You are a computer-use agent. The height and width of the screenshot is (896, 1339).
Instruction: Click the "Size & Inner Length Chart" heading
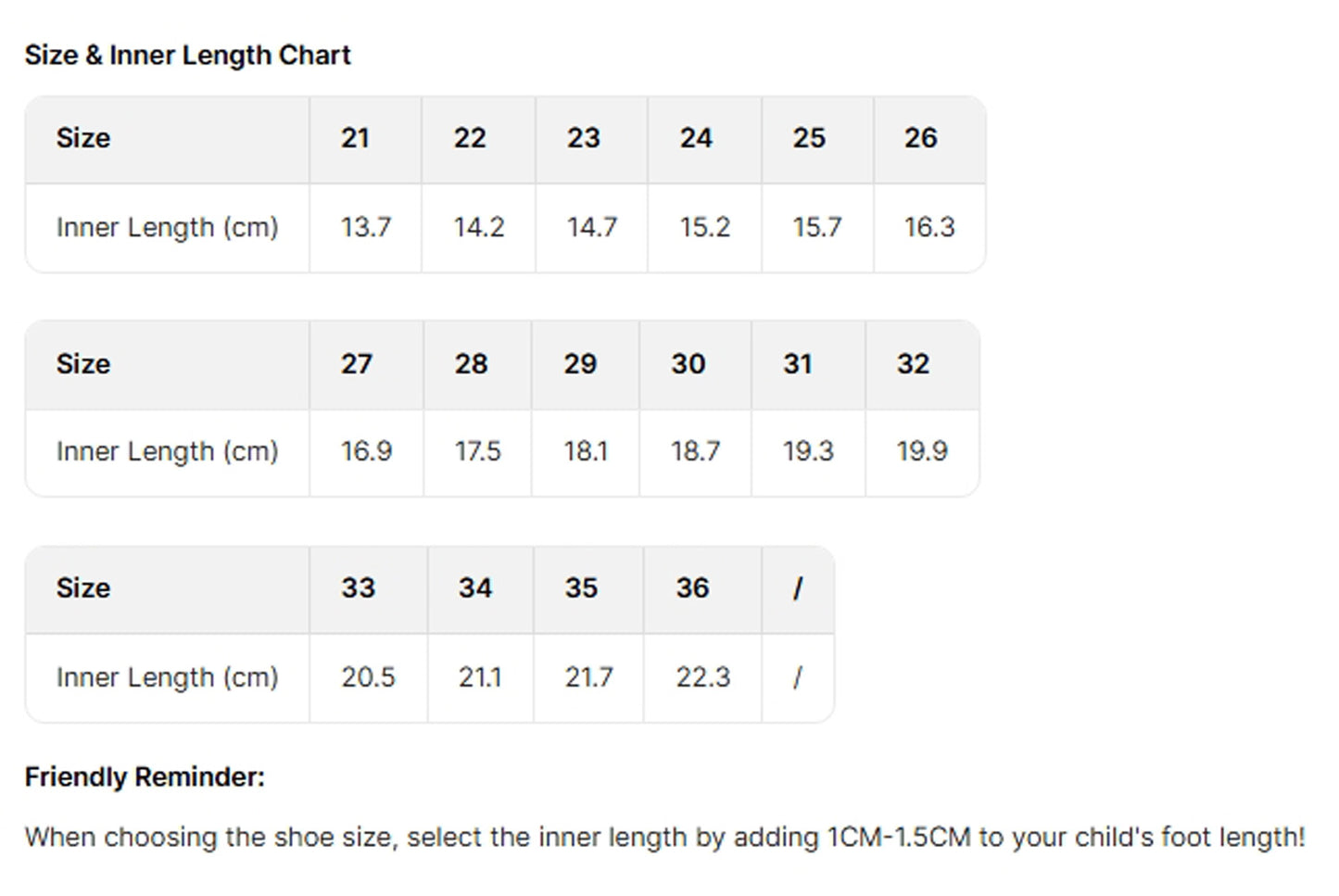187,56
